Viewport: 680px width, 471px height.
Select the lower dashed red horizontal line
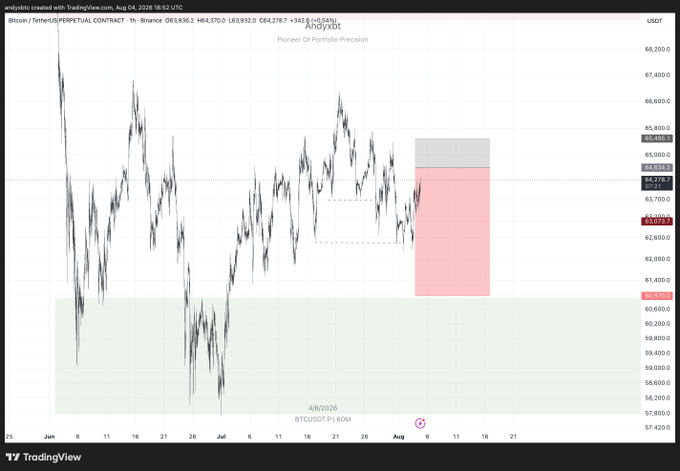358,242
